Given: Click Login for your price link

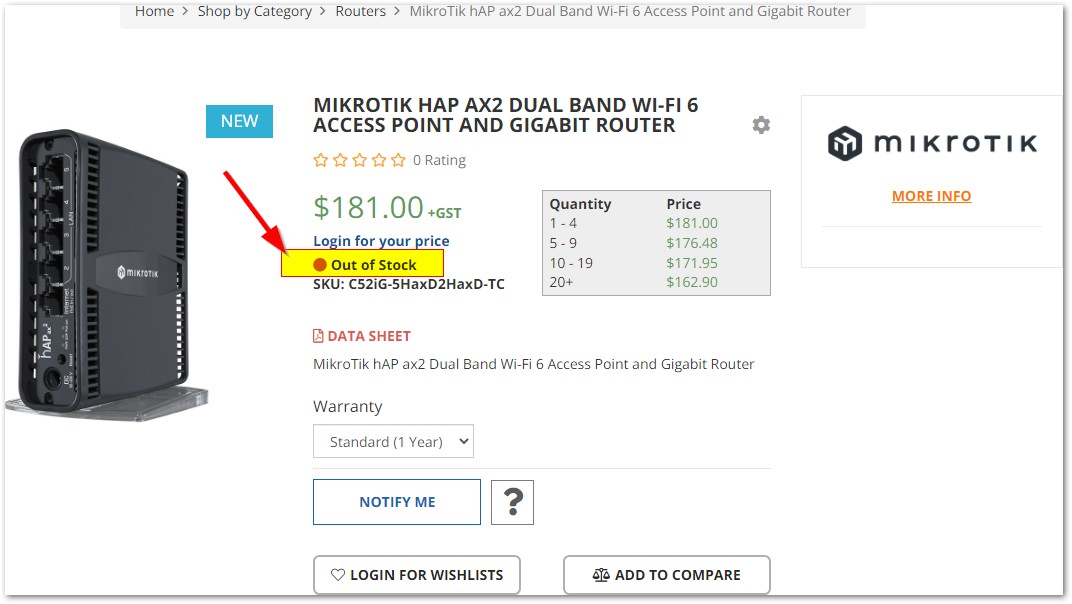Looking at the screenshot, I should 381,241.
